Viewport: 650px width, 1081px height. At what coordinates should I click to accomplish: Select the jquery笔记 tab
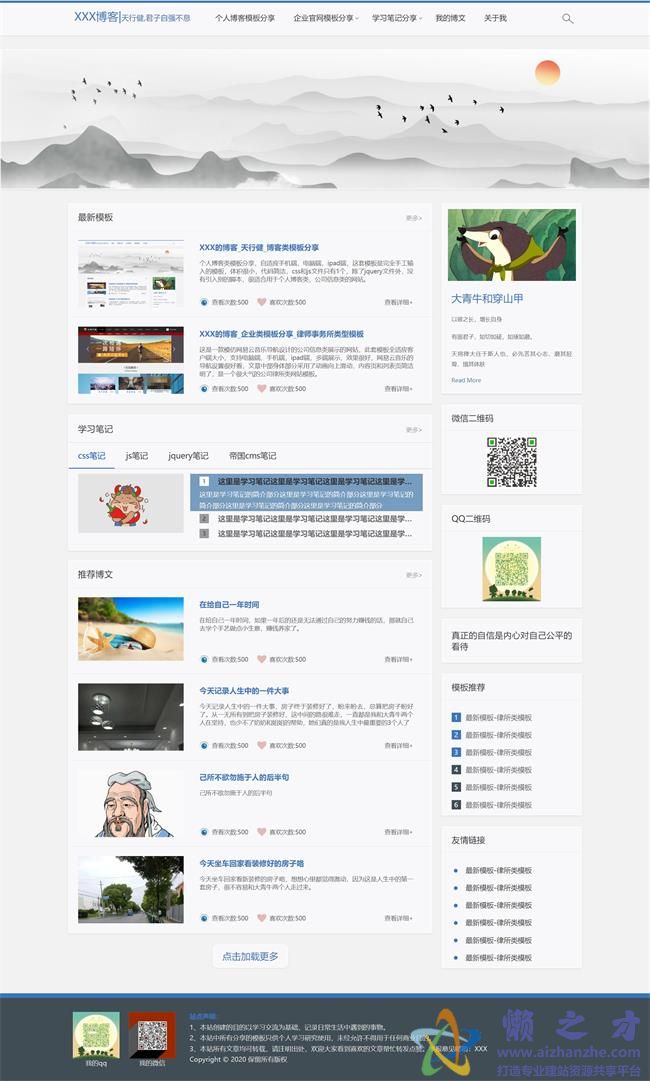(188, 456)
